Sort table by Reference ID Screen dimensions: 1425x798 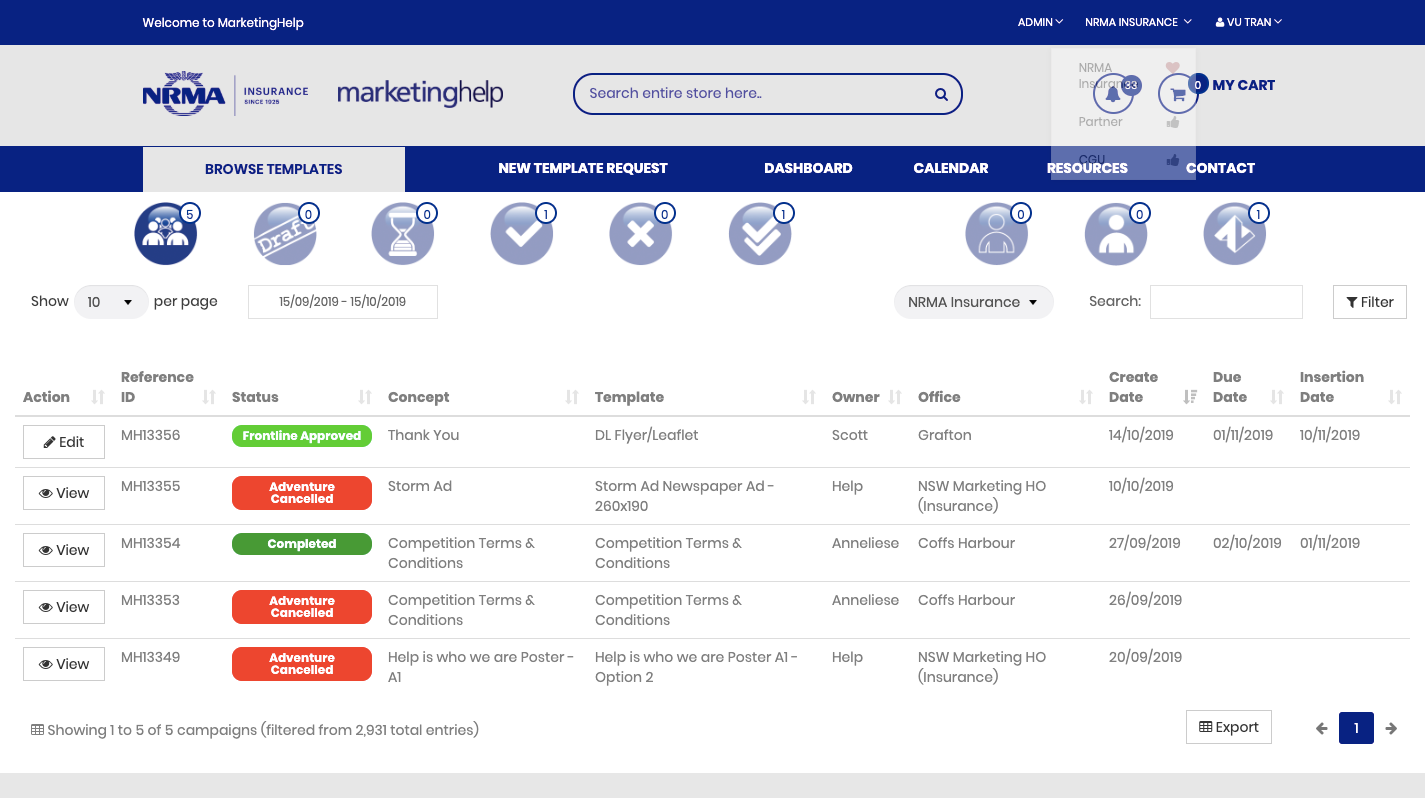[167, 387]
